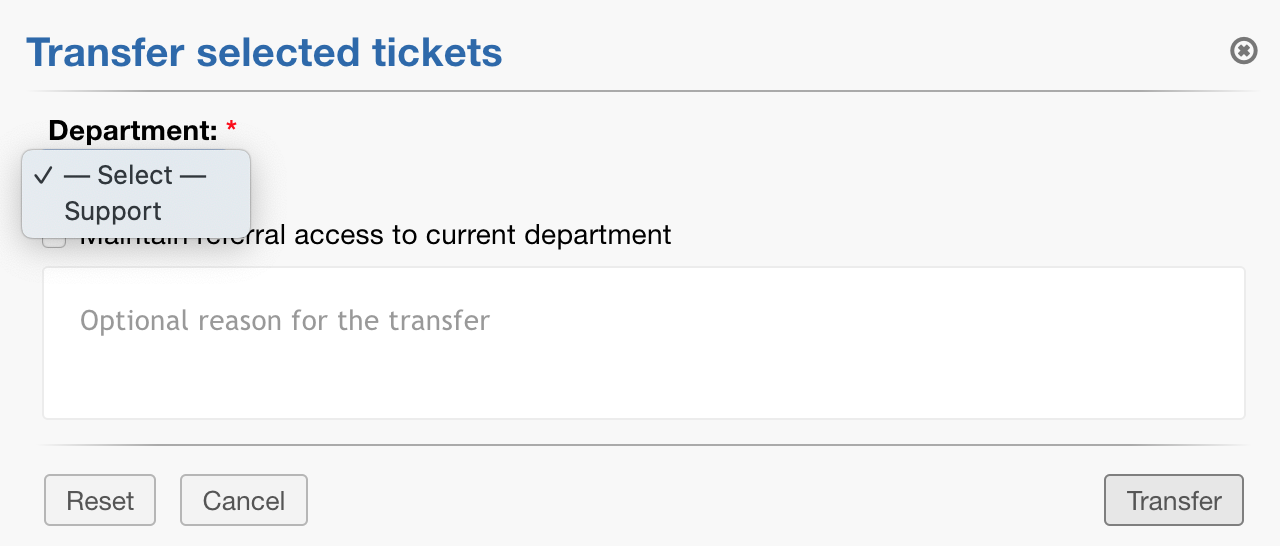Screen dimensions: 1280x546
Task: Hit Cancel to abort the transfer
Action: click(243, 500)
